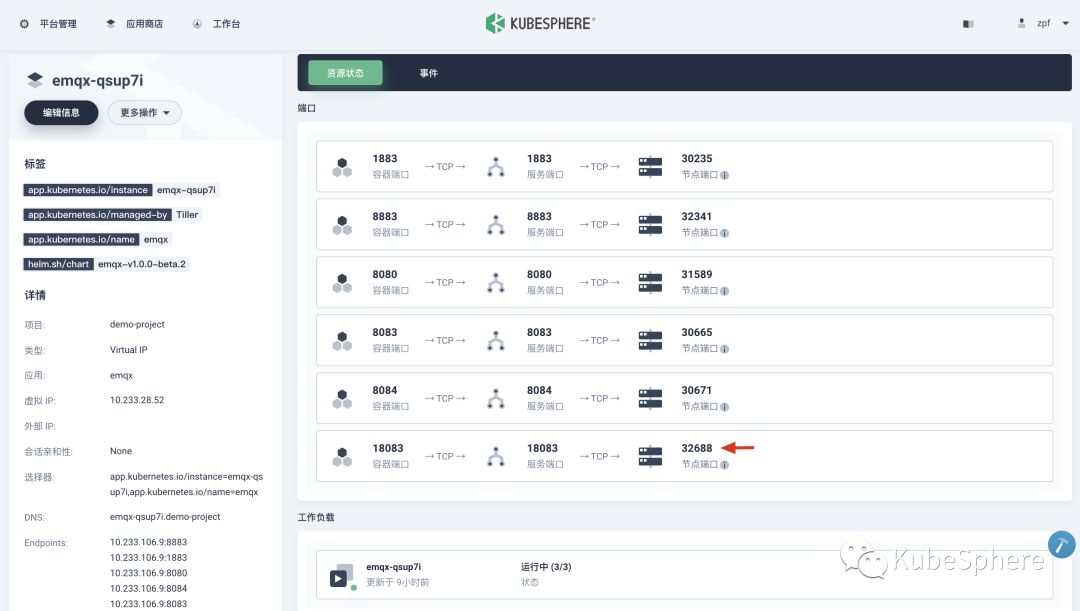
Task: Click container icon for port 8080 row
Action: 342,283
